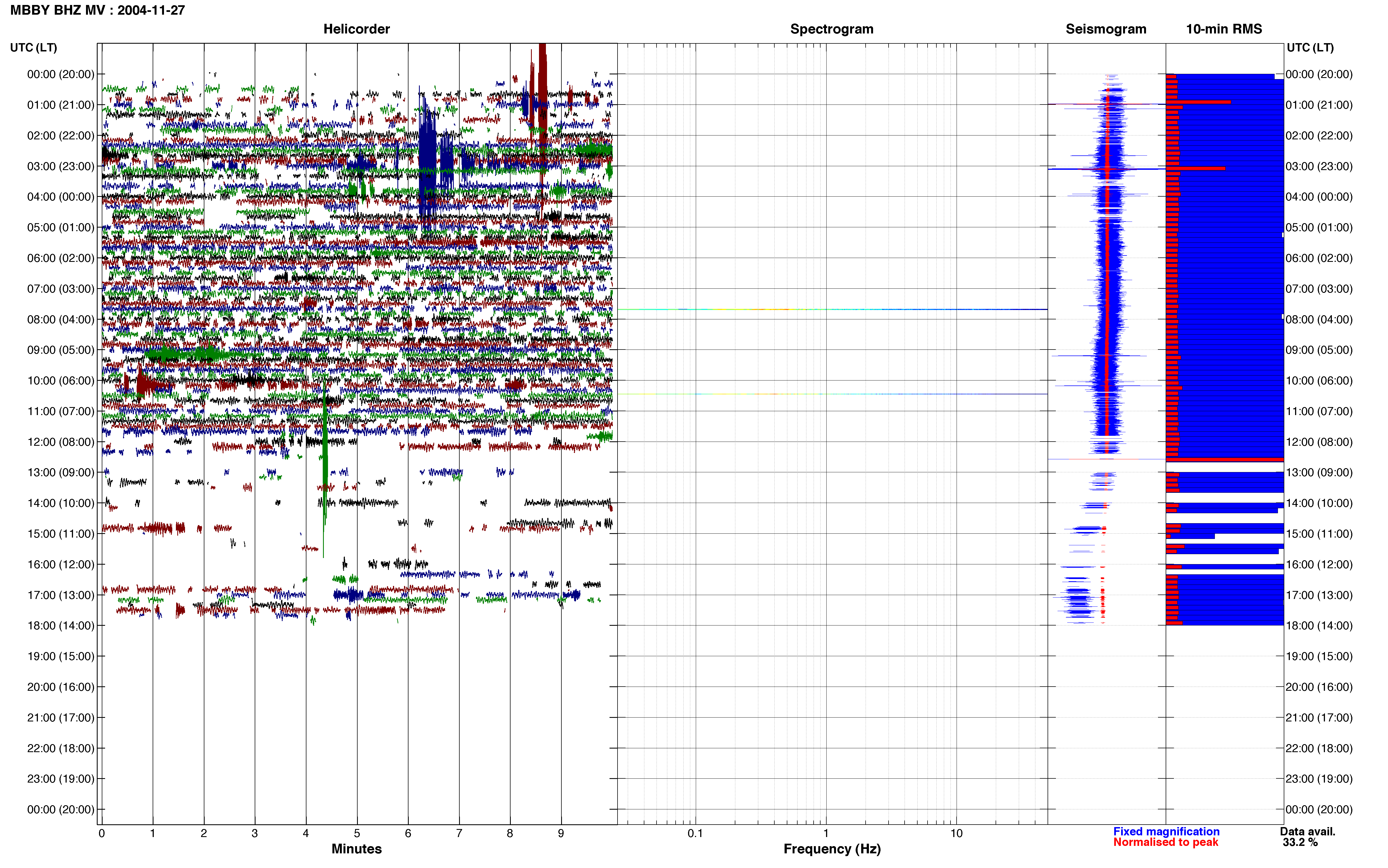Screen dimensions: 1388x868
Task: Click the blue 'Fixed magnification' legend text
Action: [1166, 832]
